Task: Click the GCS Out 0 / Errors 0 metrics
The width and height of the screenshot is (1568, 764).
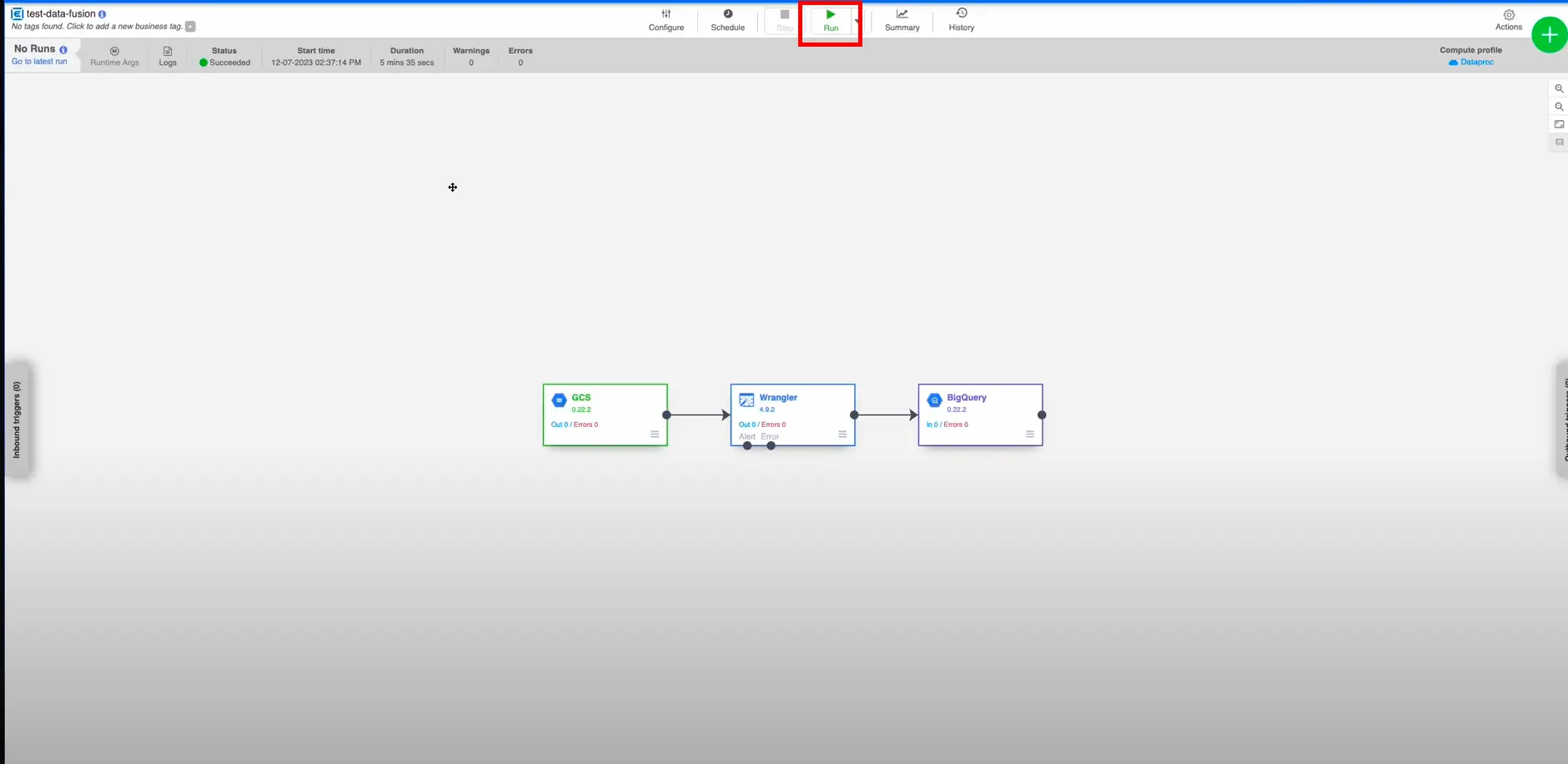Action: coord(575,425)
